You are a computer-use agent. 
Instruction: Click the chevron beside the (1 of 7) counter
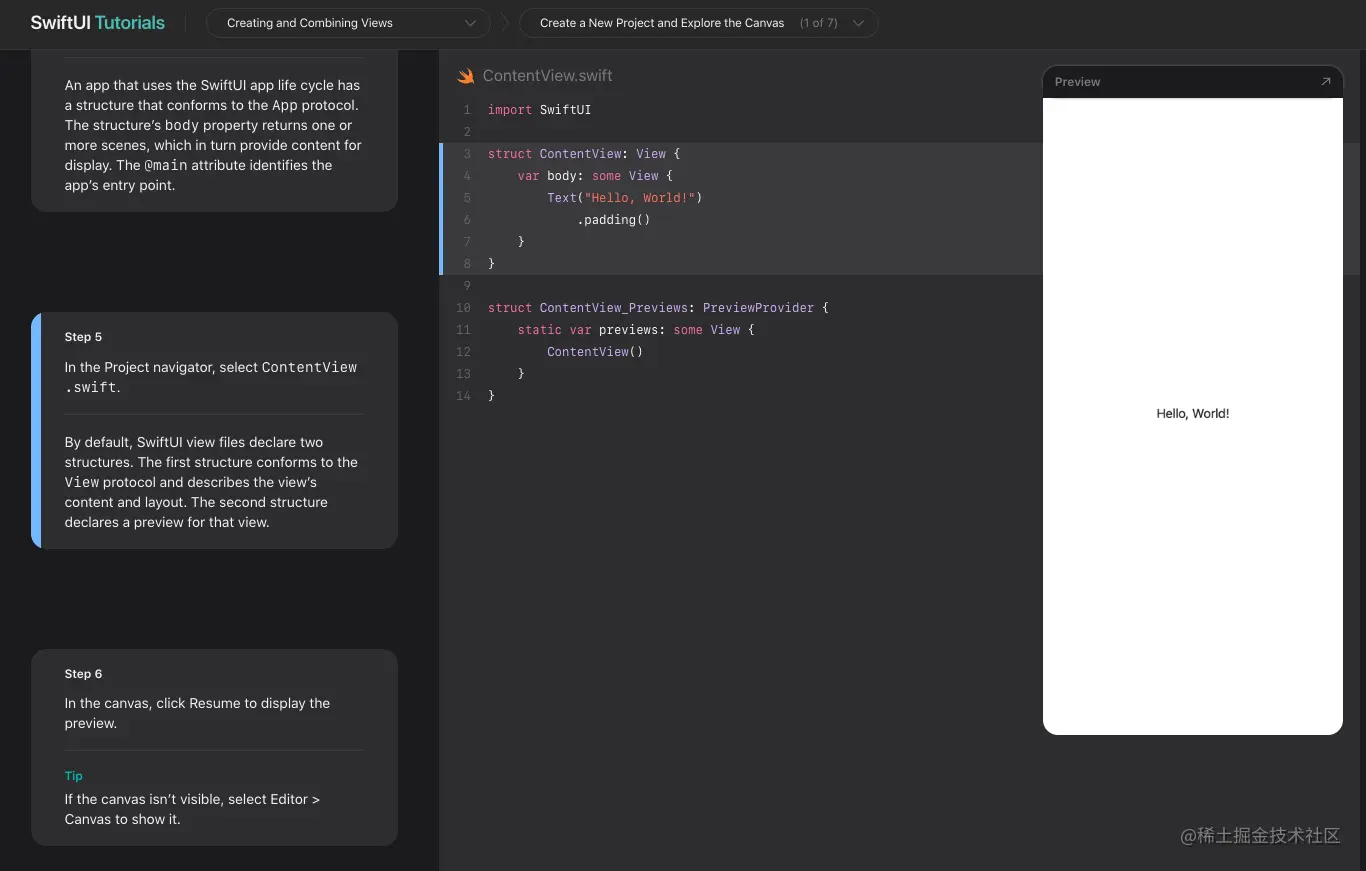pyautogui.click(x=858, y=23)
